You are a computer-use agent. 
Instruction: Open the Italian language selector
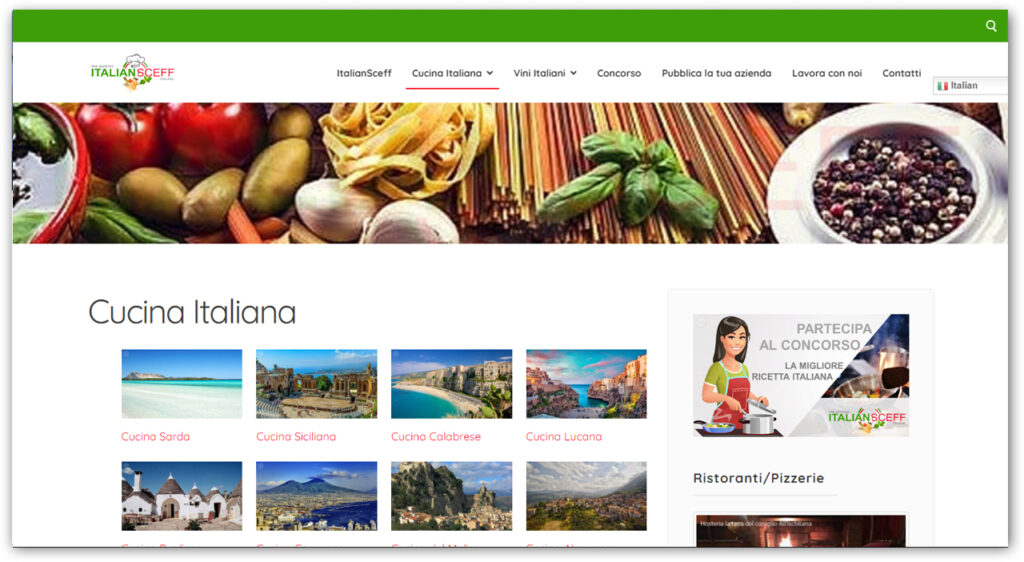[x=970, y=86]
